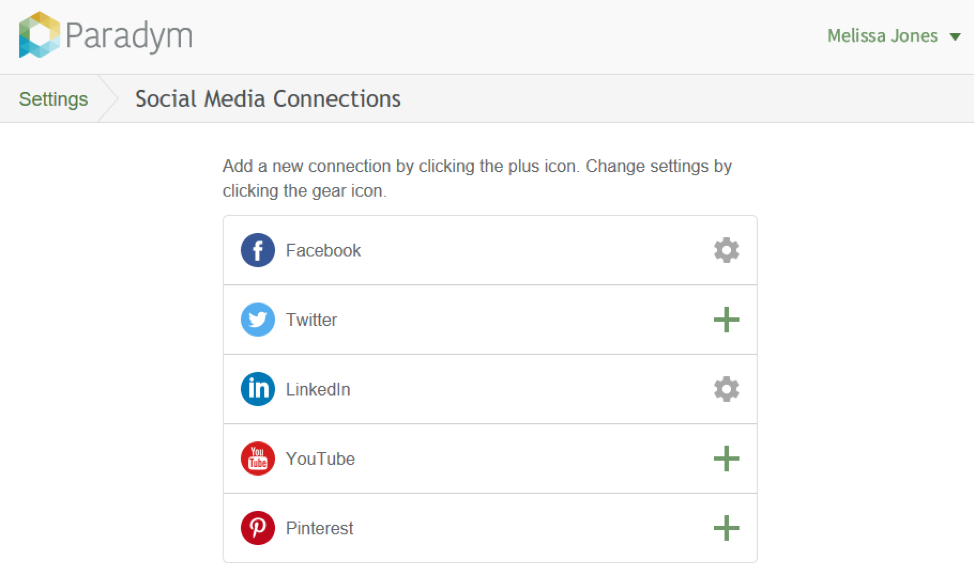This screenshot has height=575, width=974.
Task: Select the Facebook row label
Action: [x=323, y=250]
